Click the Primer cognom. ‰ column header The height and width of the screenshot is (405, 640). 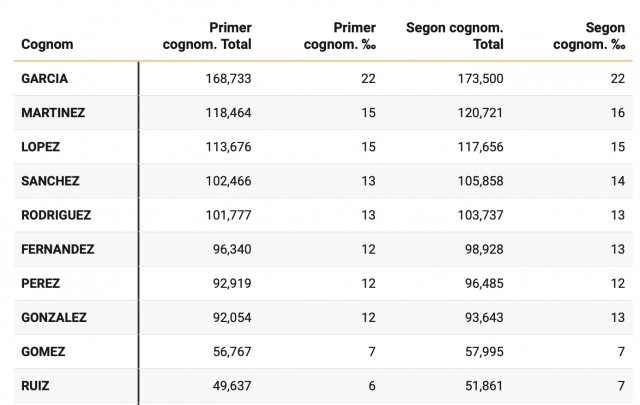343,36
